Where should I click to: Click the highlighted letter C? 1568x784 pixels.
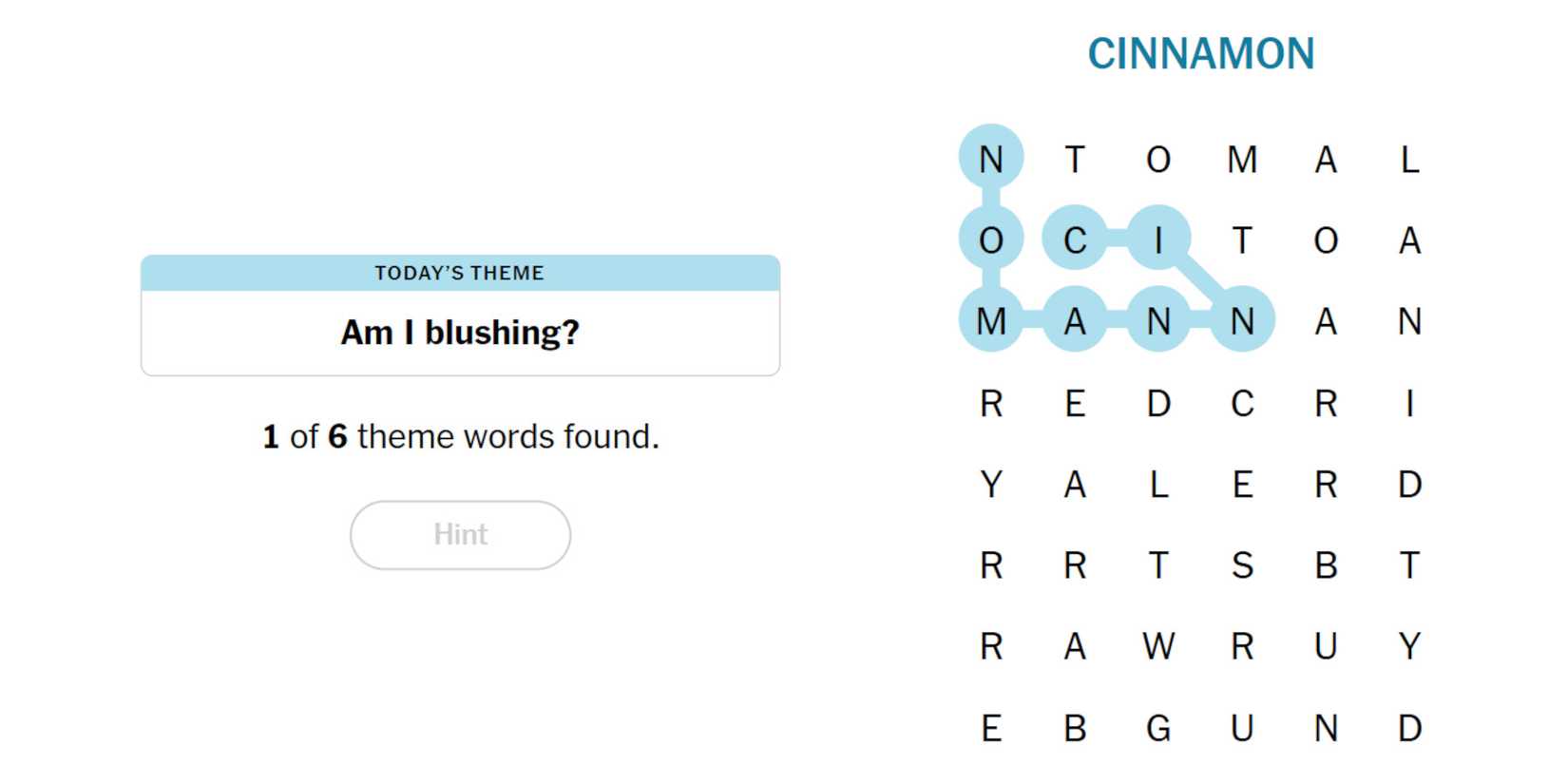[1075, 240]
